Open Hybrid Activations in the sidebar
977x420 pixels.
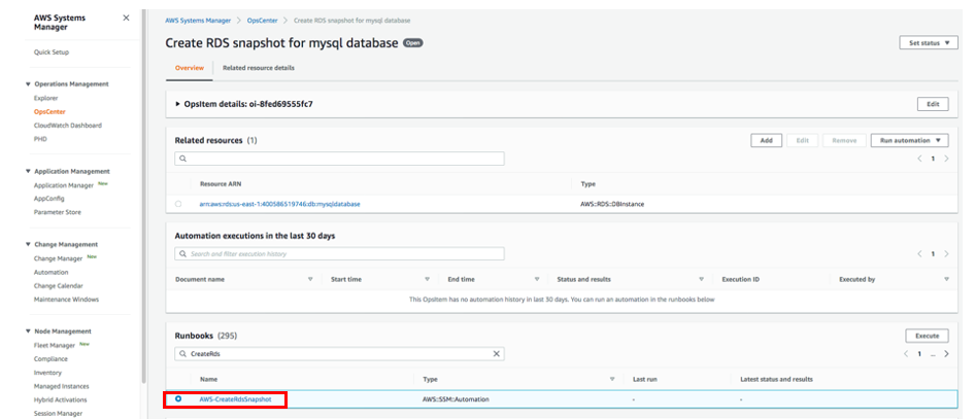coord(60,400)
